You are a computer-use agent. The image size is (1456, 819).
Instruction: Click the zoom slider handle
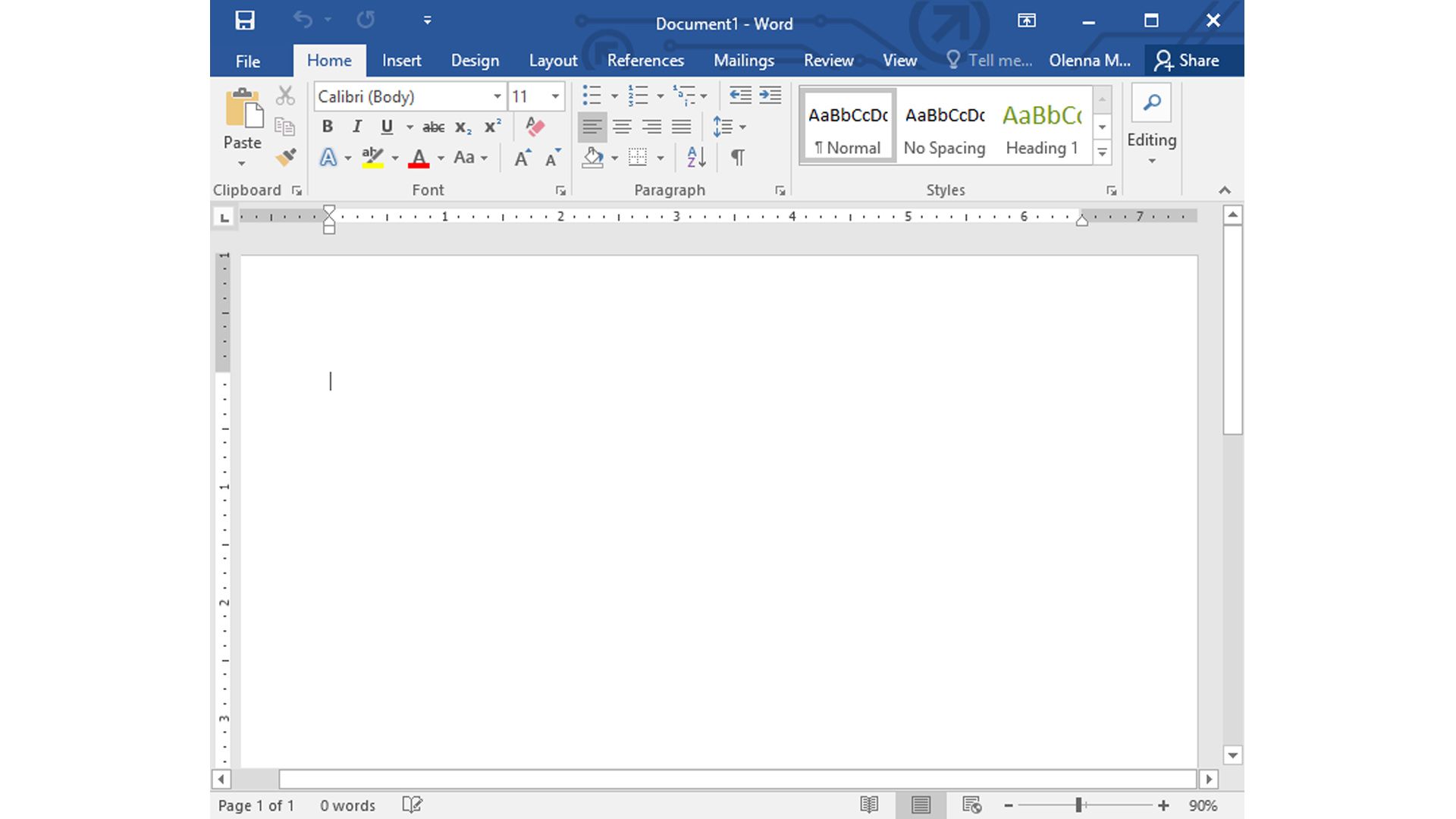pyautogui.click(x=1078, y=805)
